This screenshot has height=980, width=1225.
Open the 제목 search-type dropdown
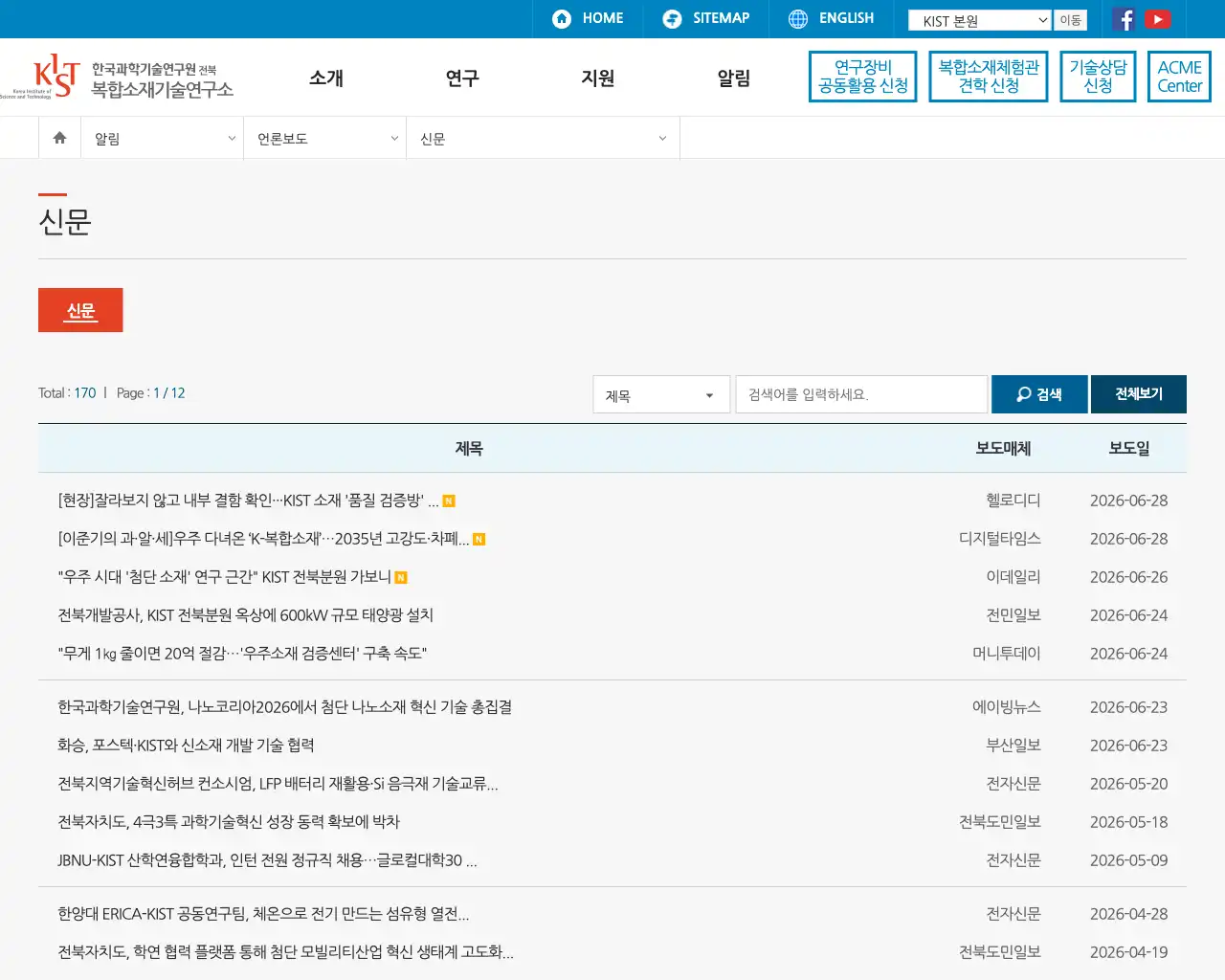tap(661, 394)
